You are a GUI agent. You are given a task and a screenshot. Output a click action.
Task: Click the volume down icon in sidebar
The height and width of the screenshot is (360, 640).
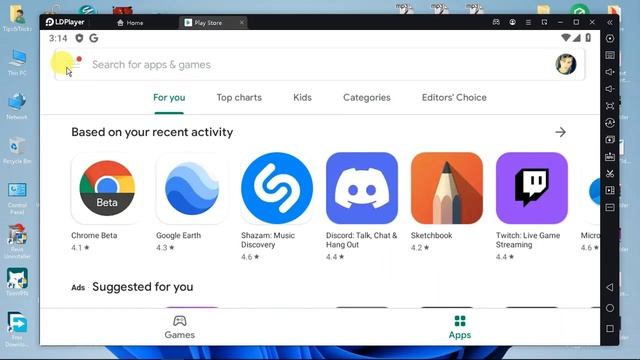click(610, 89)
